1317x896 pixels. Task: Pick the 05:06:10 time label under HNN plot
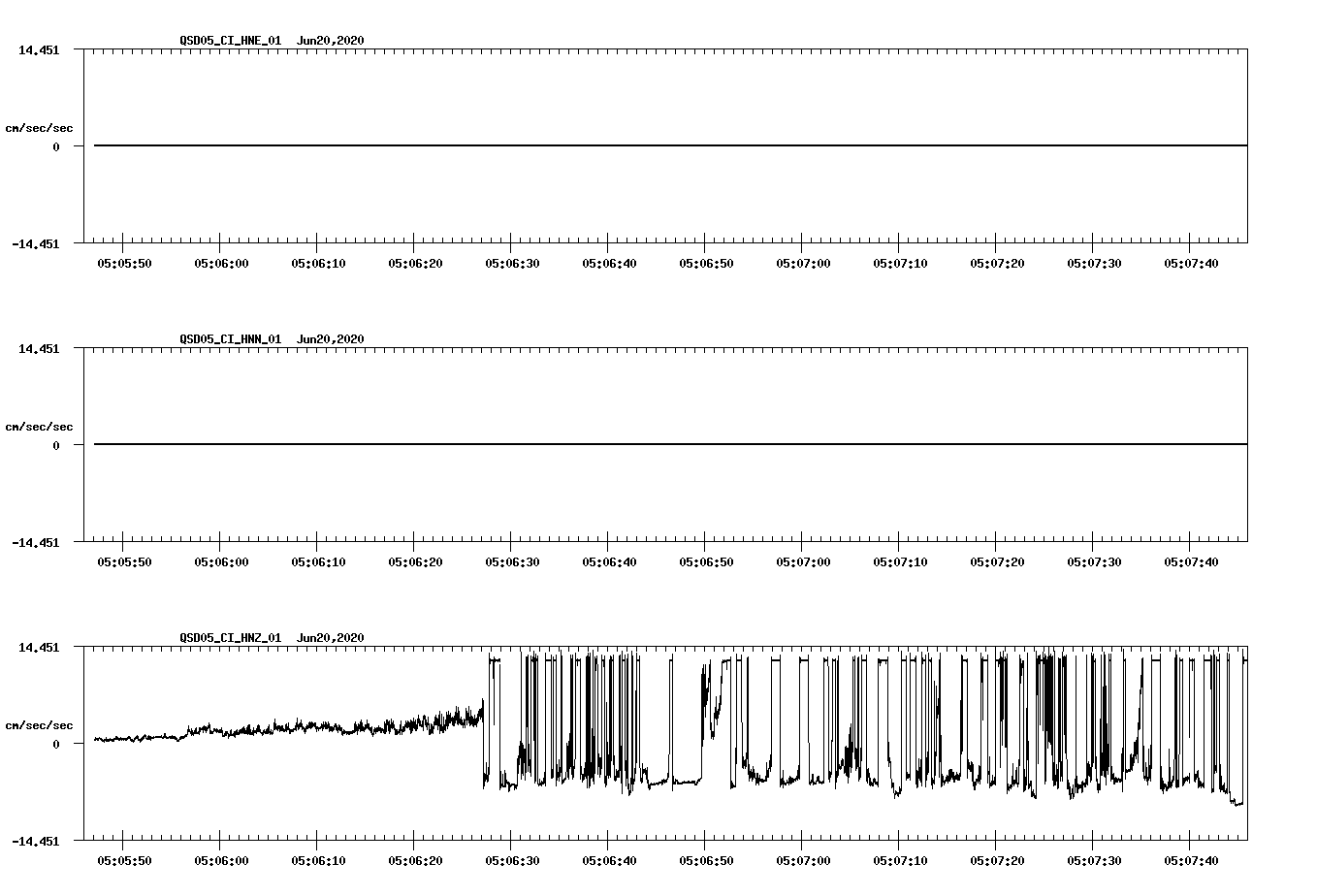[318, 562]
